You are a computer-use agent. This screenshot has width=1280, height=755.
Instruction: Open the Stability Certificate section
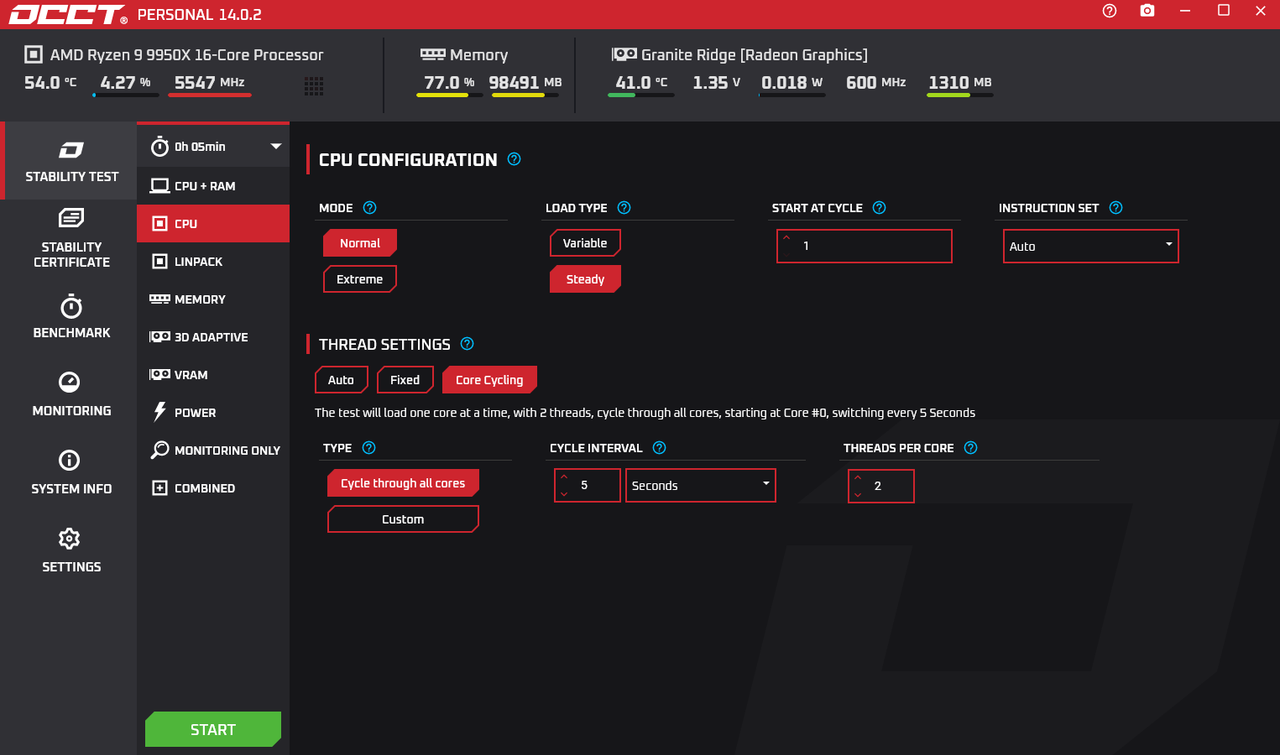tap(71, 239)
